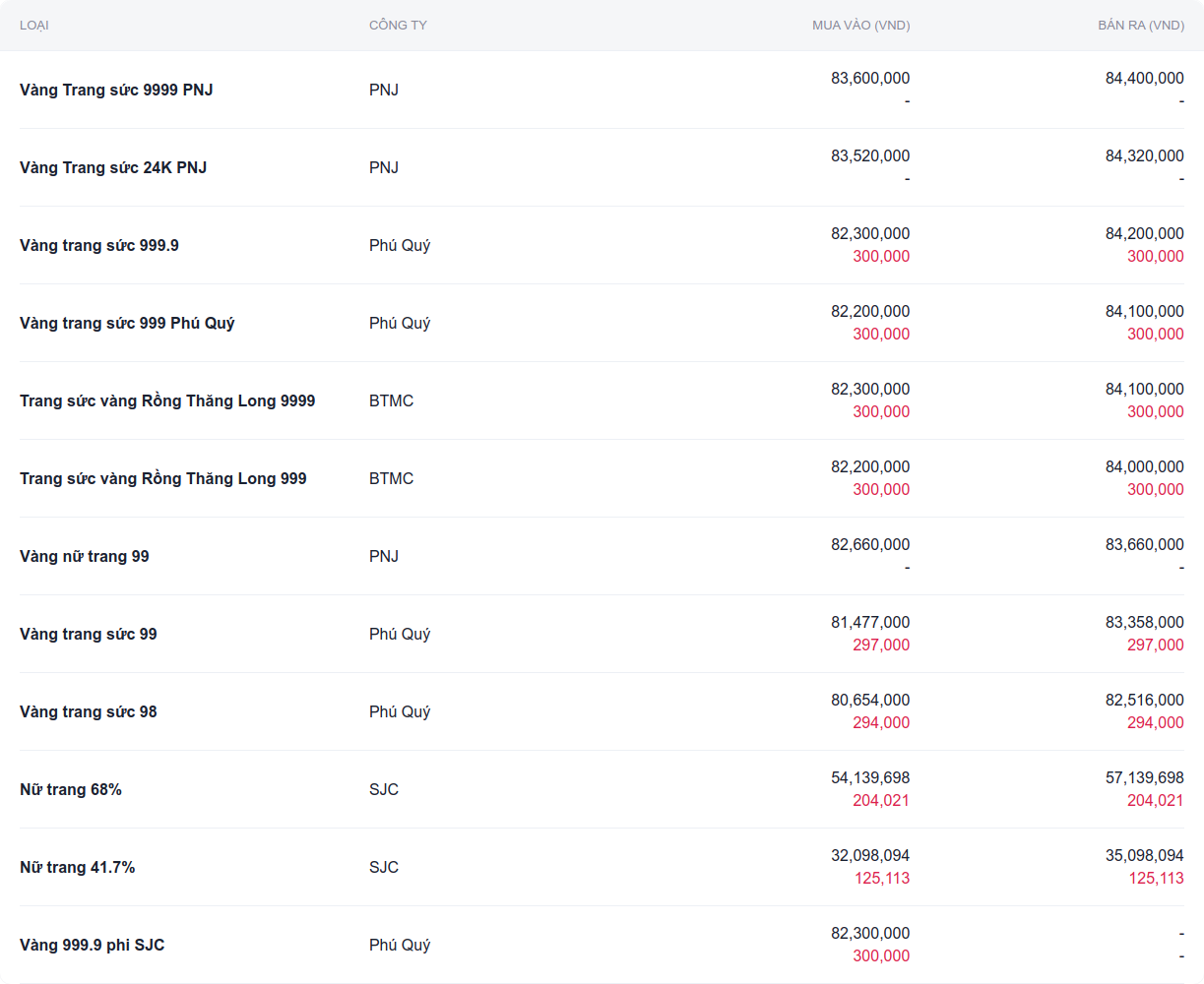
Task: Click sell price 84,000,000
Action: point(1145,466)
